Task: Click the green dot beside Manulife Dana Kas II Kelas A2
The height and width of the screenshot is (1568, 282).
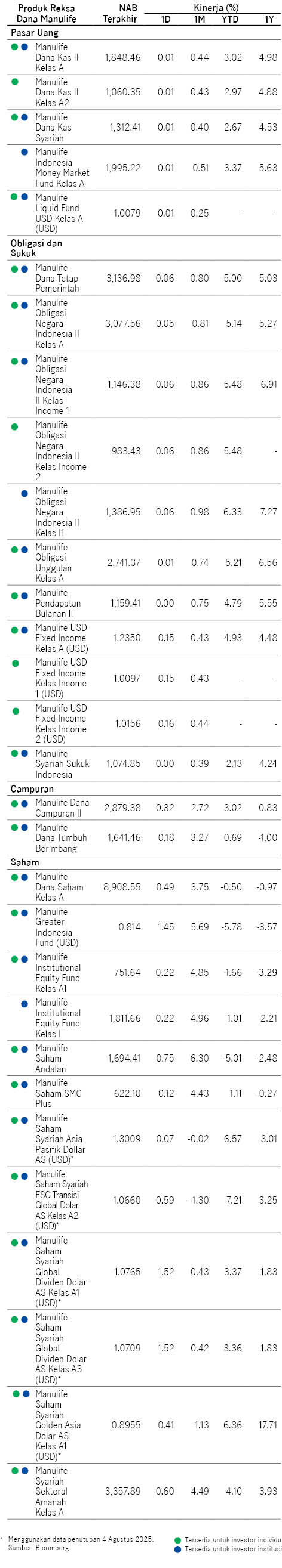Action: click(x=15, y=82)
